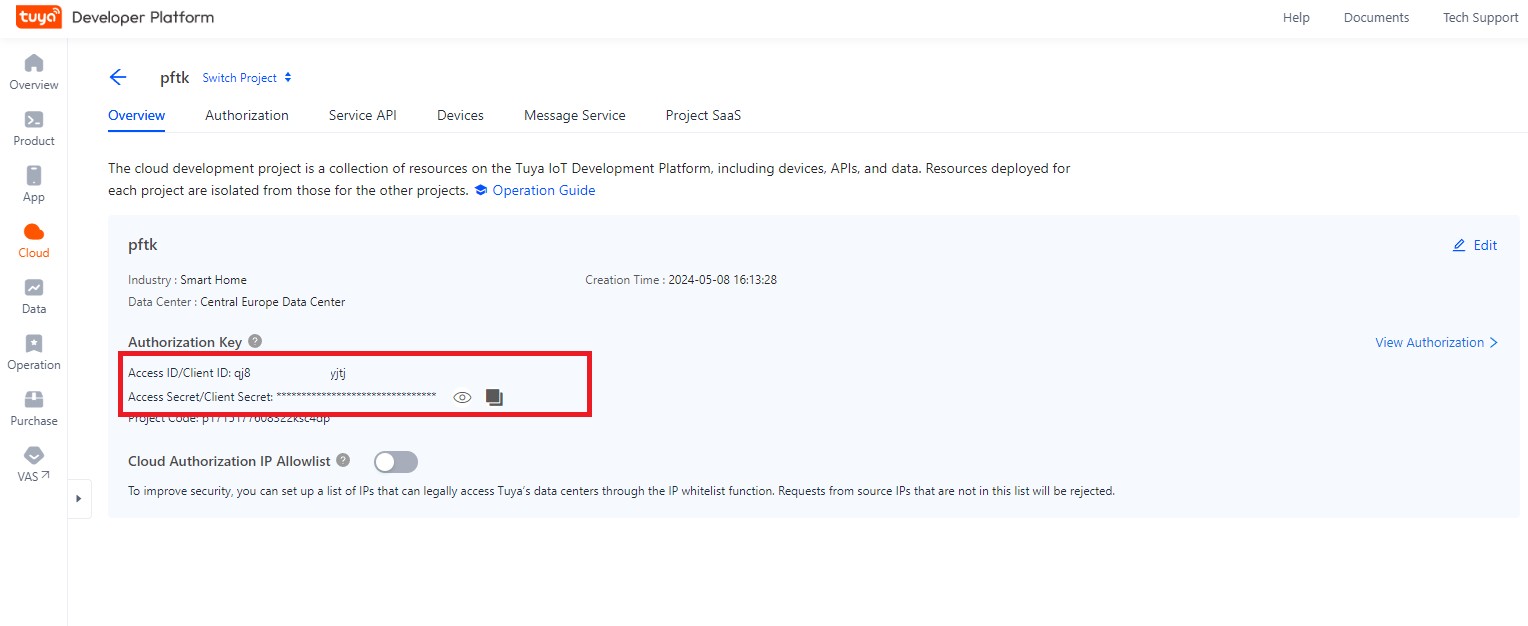Screen dimensions: 1528x626
Task: Switch to the Service API tab
Action: pos(362,115)
